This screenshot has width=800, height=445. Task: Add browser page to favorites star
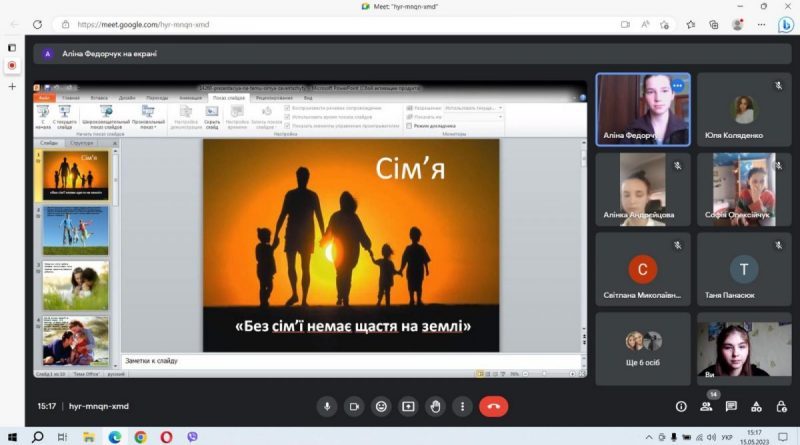click(691, 24)
